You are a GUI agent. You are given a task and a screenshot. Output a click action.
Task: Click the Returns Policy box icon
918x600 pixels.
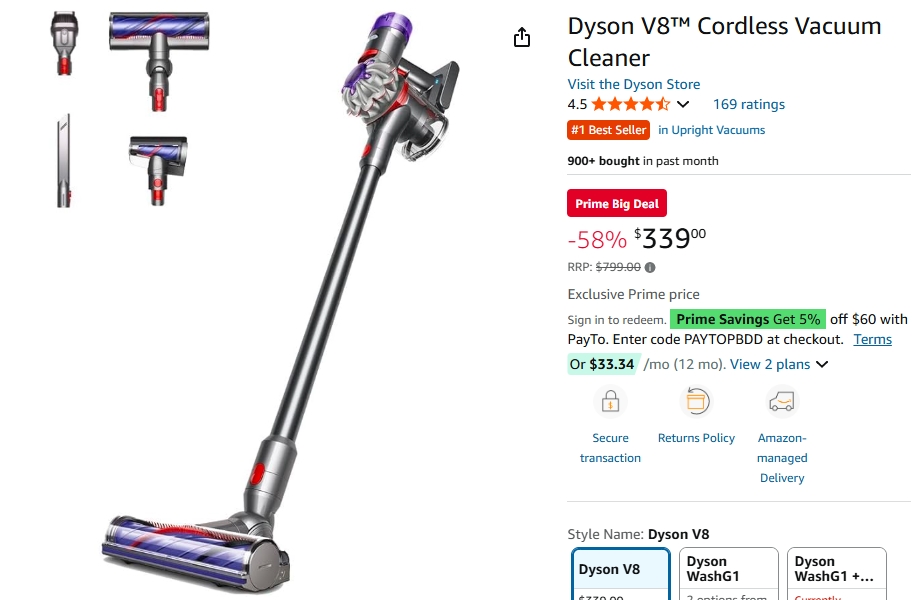point(696,402)
